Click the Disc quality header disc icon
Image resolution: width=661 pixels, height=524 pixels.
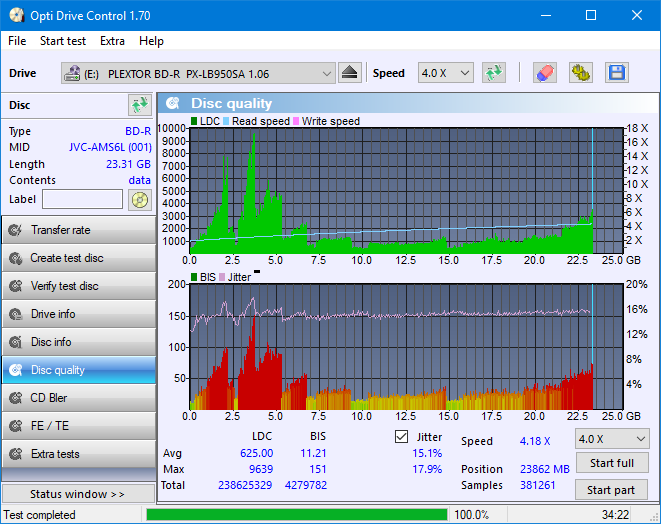point(173,103)
